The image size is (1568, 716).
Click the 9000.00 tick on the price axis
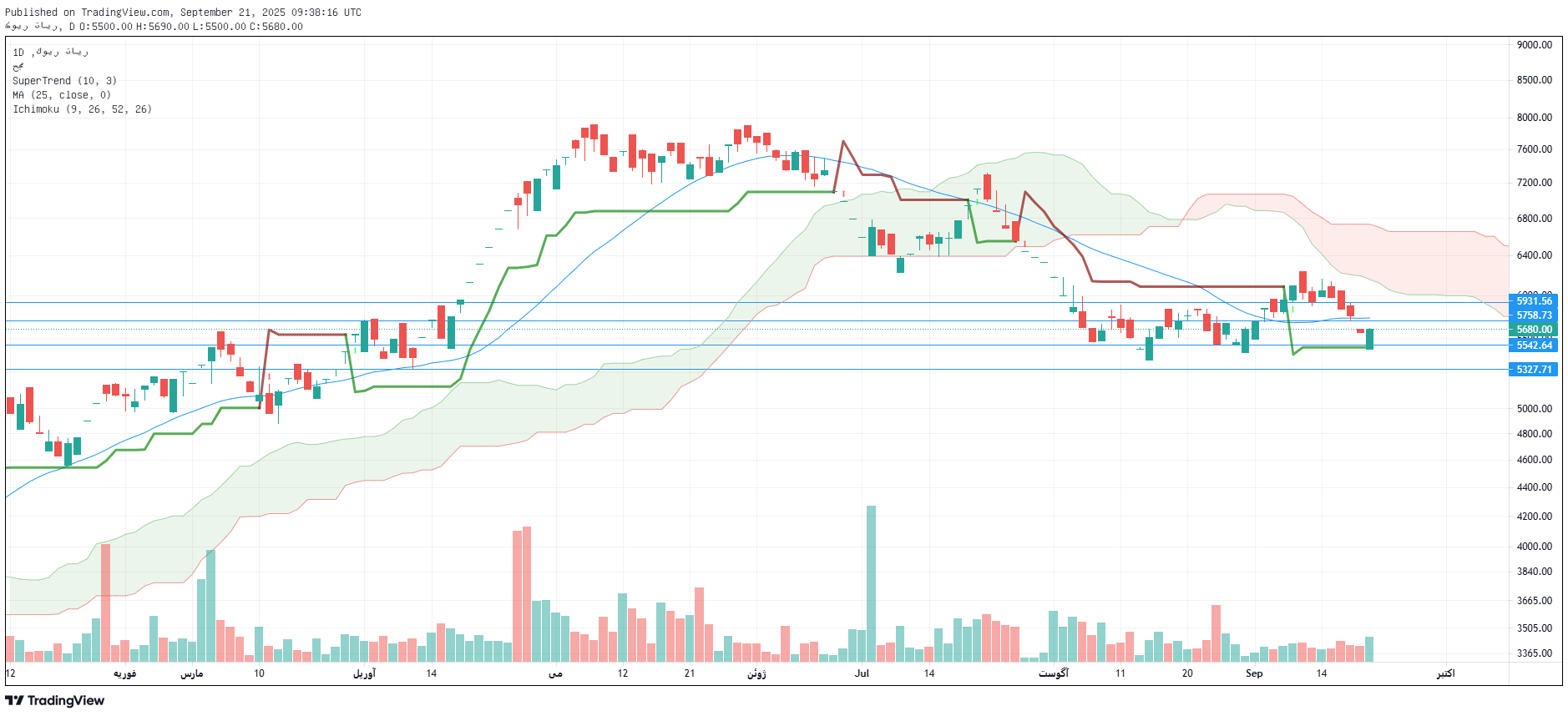[x=1534, y=45]
